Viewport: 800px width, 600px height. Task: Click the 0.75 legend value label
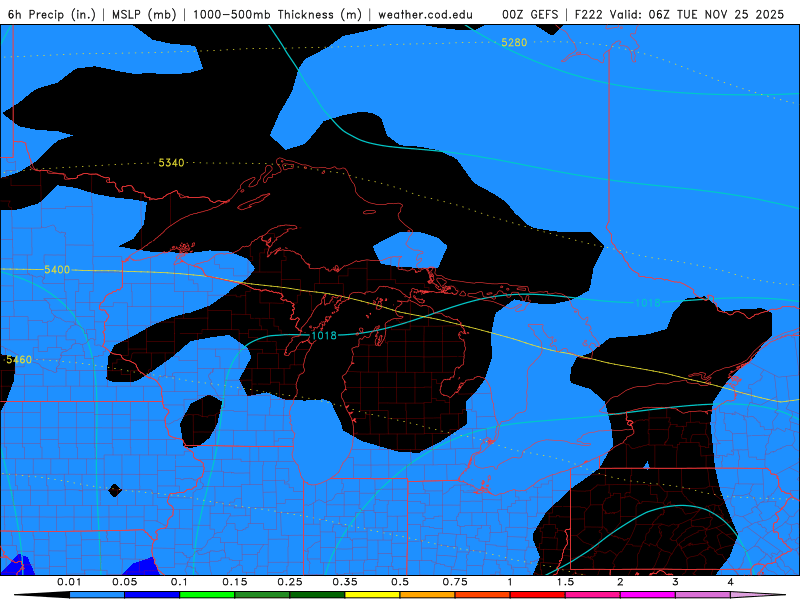(x=455, y=582)
